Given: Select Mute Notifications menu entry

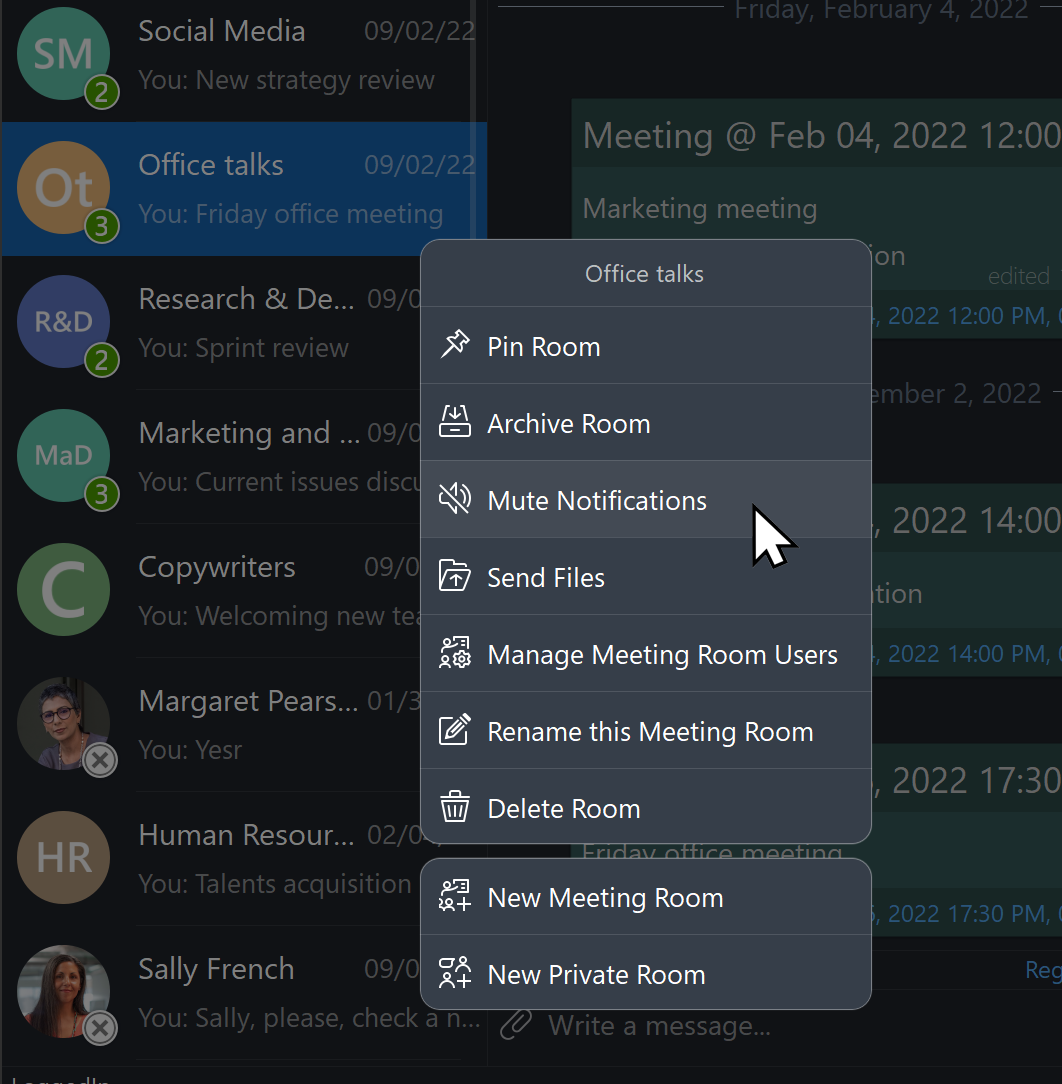Looking at the screenshot, I should tap(646, 499).
